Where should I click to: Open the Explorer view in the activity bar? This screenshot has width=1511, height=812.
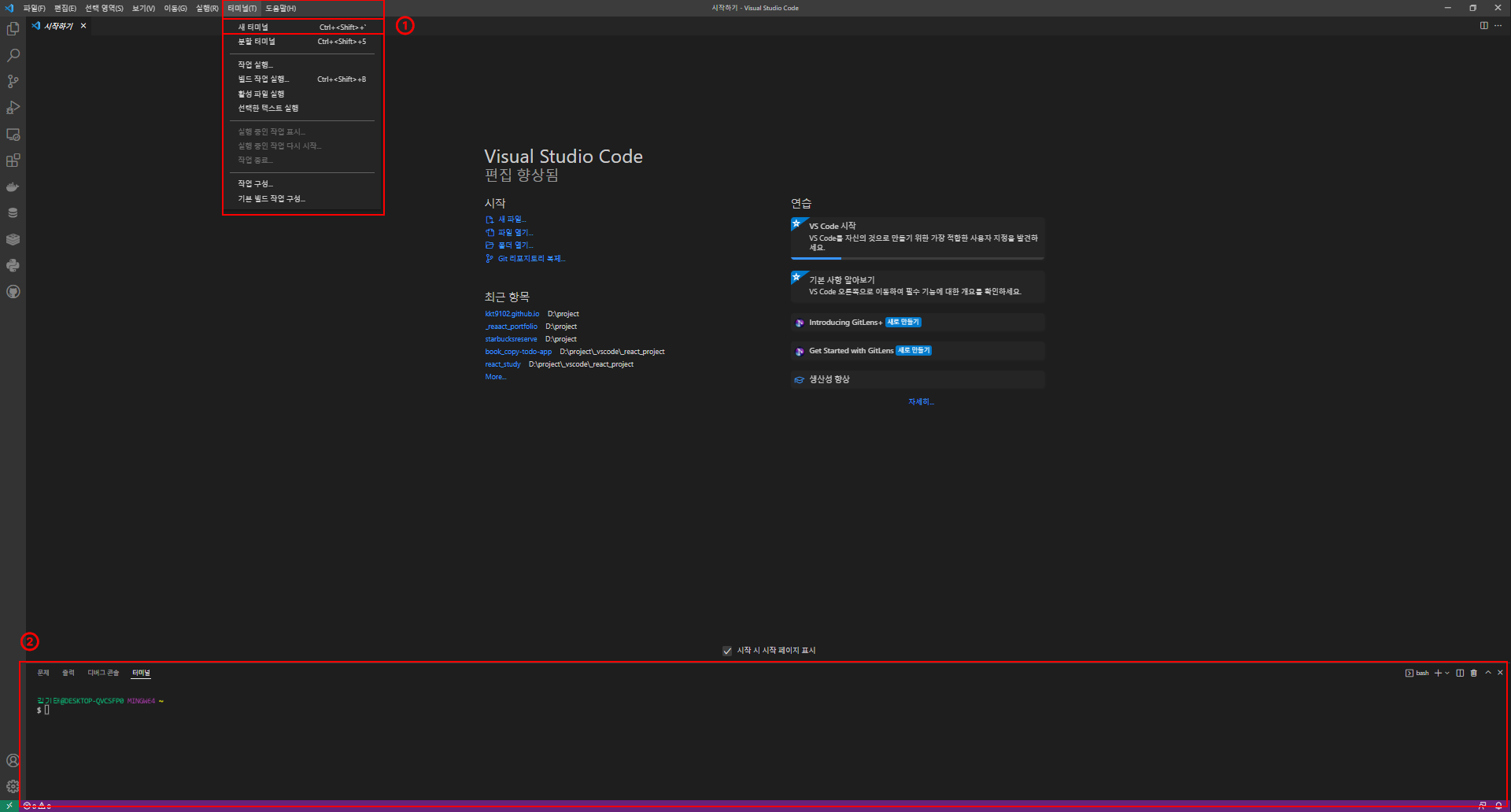tap(13, 29)
